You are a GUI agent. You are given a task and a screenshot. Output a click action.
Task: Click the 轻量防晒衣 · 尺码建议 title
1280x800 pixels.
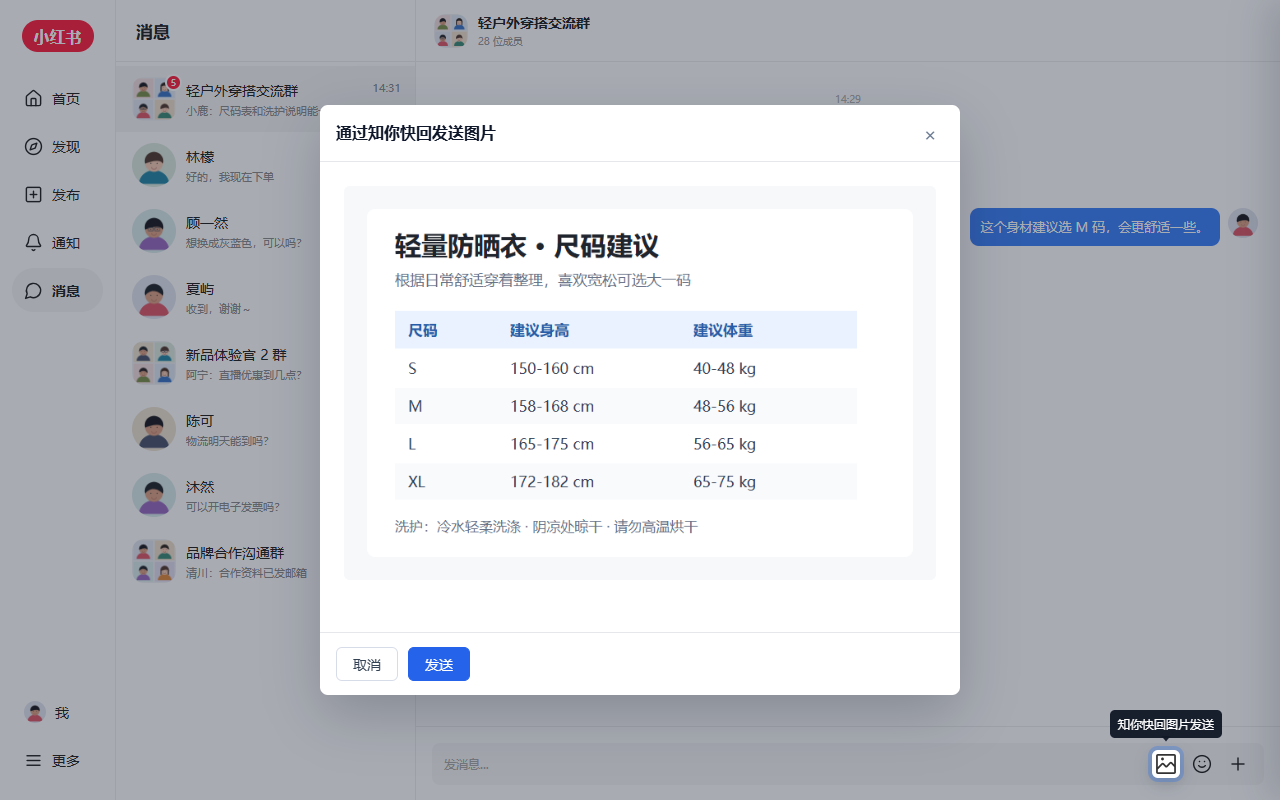[527, 246]
